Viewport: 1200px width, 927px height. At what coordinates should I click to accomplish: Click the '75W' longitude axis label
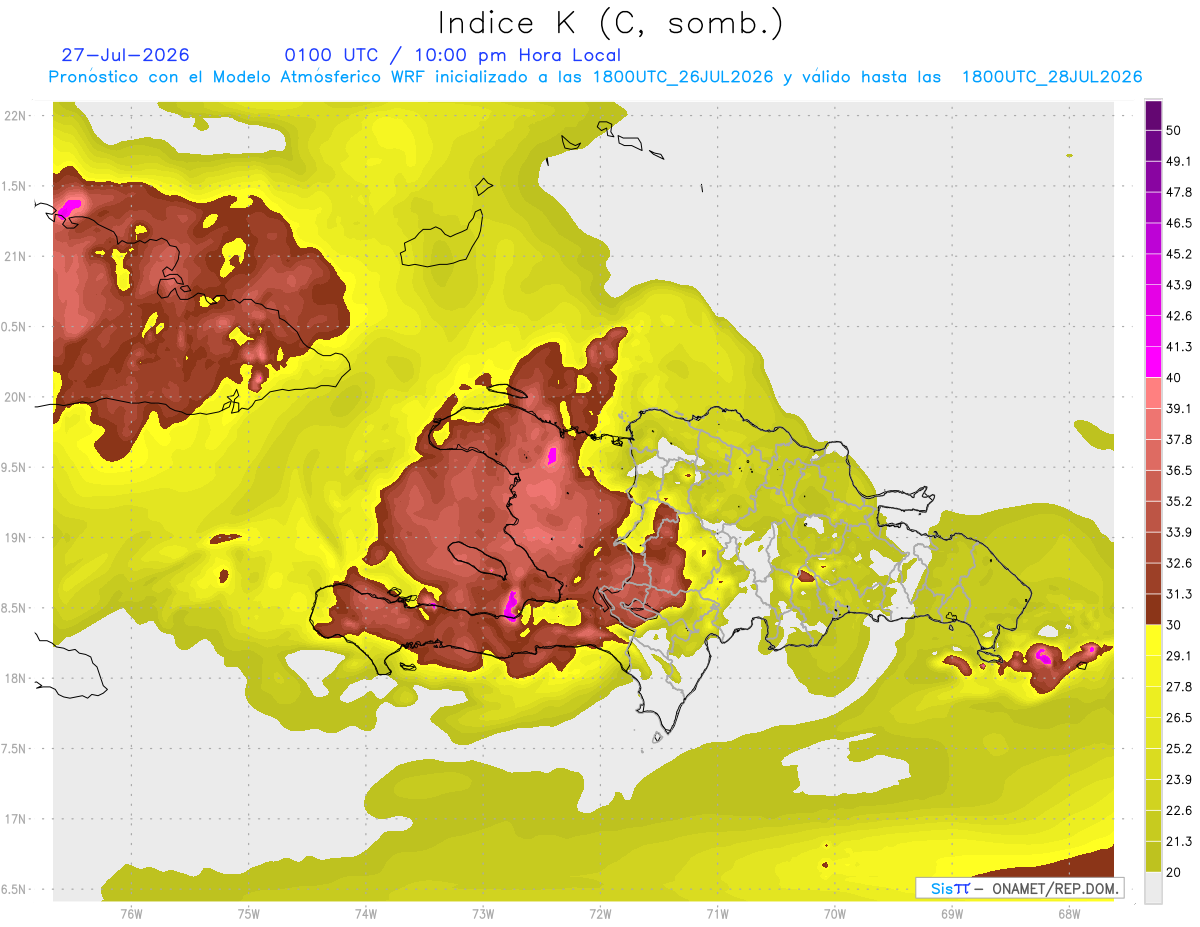pyautogui.click(x=249, y=914)
